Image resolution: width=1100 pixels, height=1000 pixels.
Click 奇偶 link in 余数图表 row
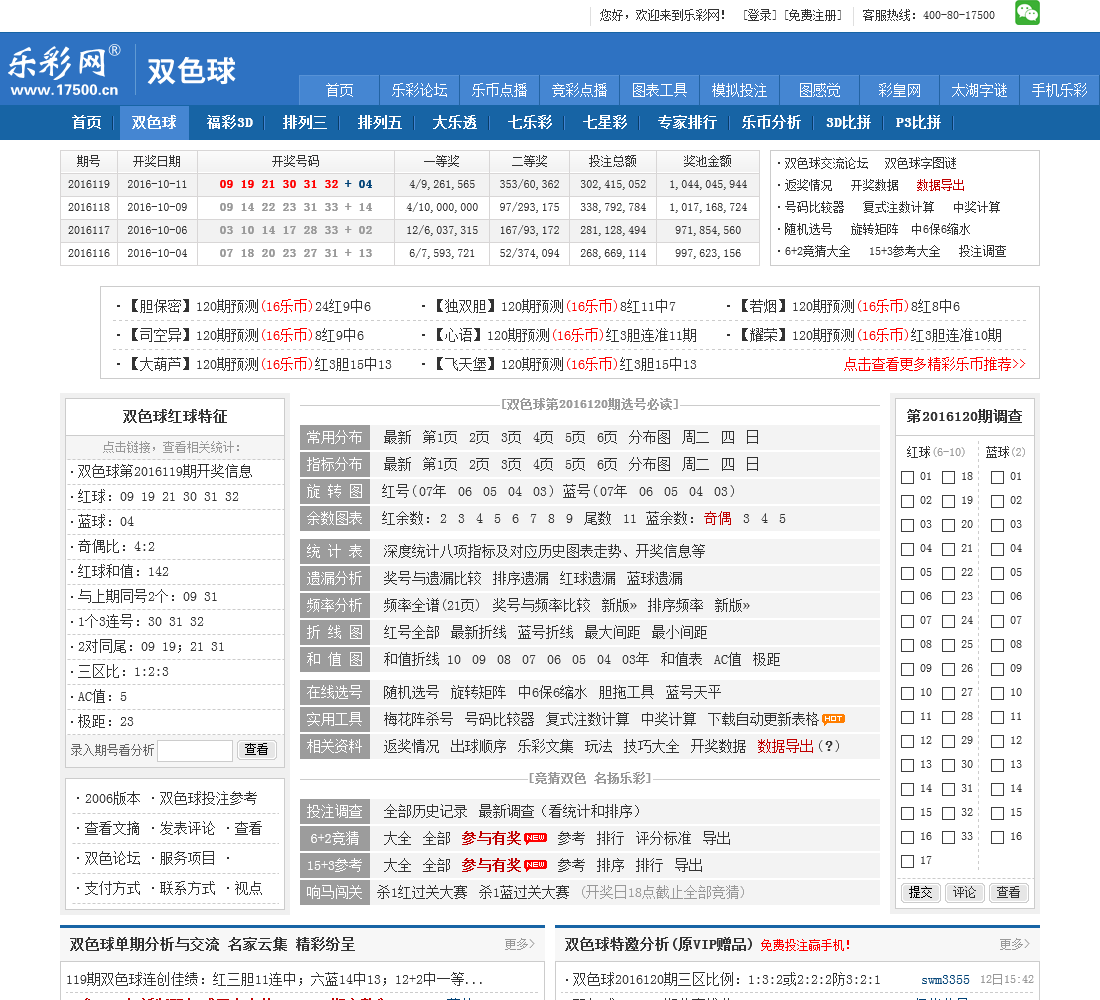tap(718, 518)
